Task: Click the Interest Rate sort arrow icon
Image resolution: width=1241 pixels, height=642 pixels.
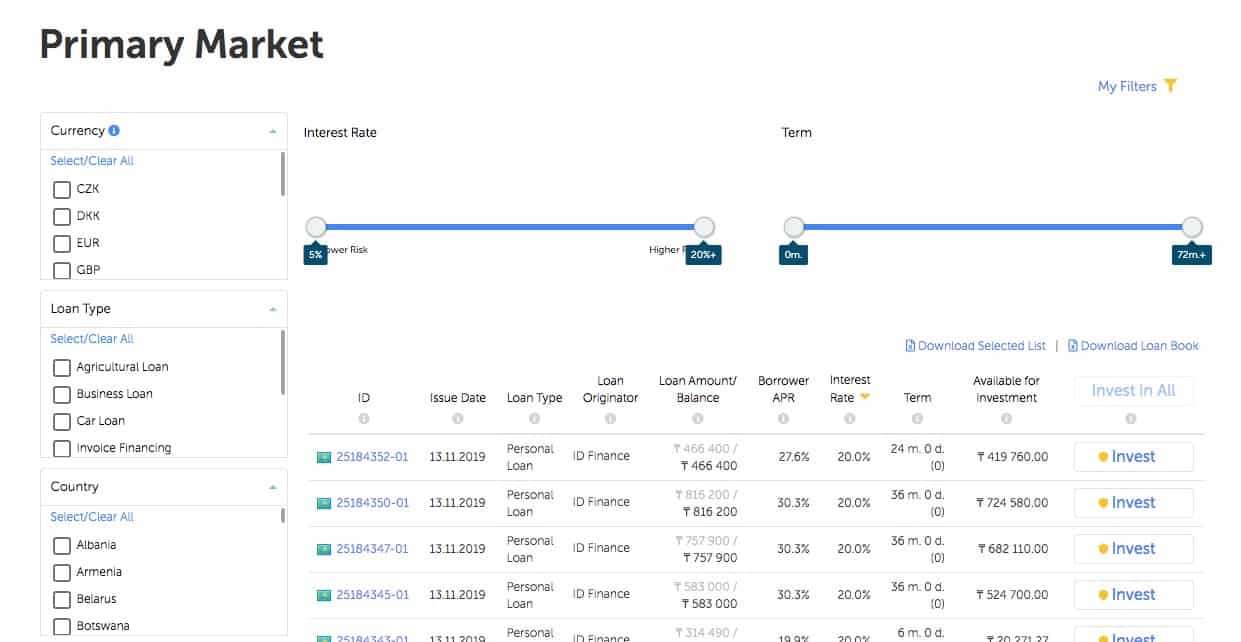Action: pos(865,397)
